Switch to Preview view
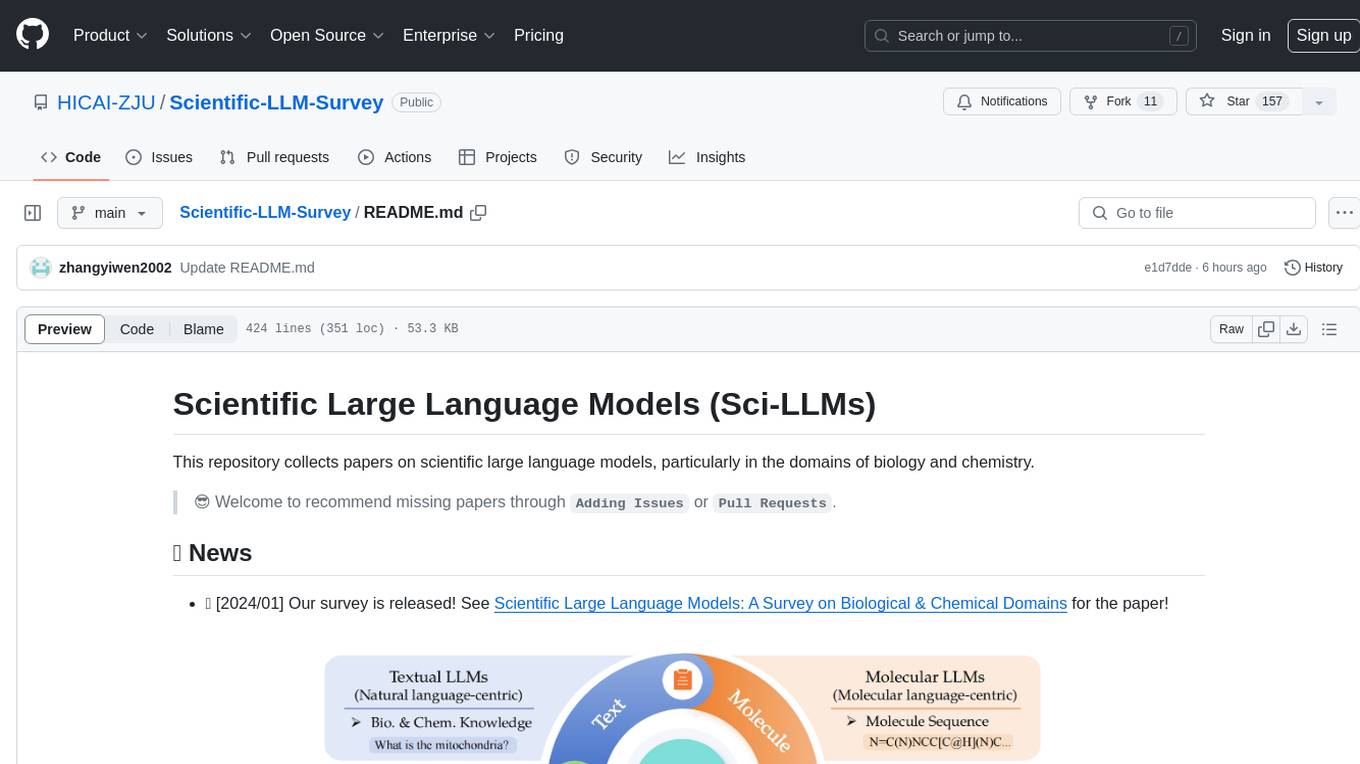The image size is (1360, 764). [65, 329]
